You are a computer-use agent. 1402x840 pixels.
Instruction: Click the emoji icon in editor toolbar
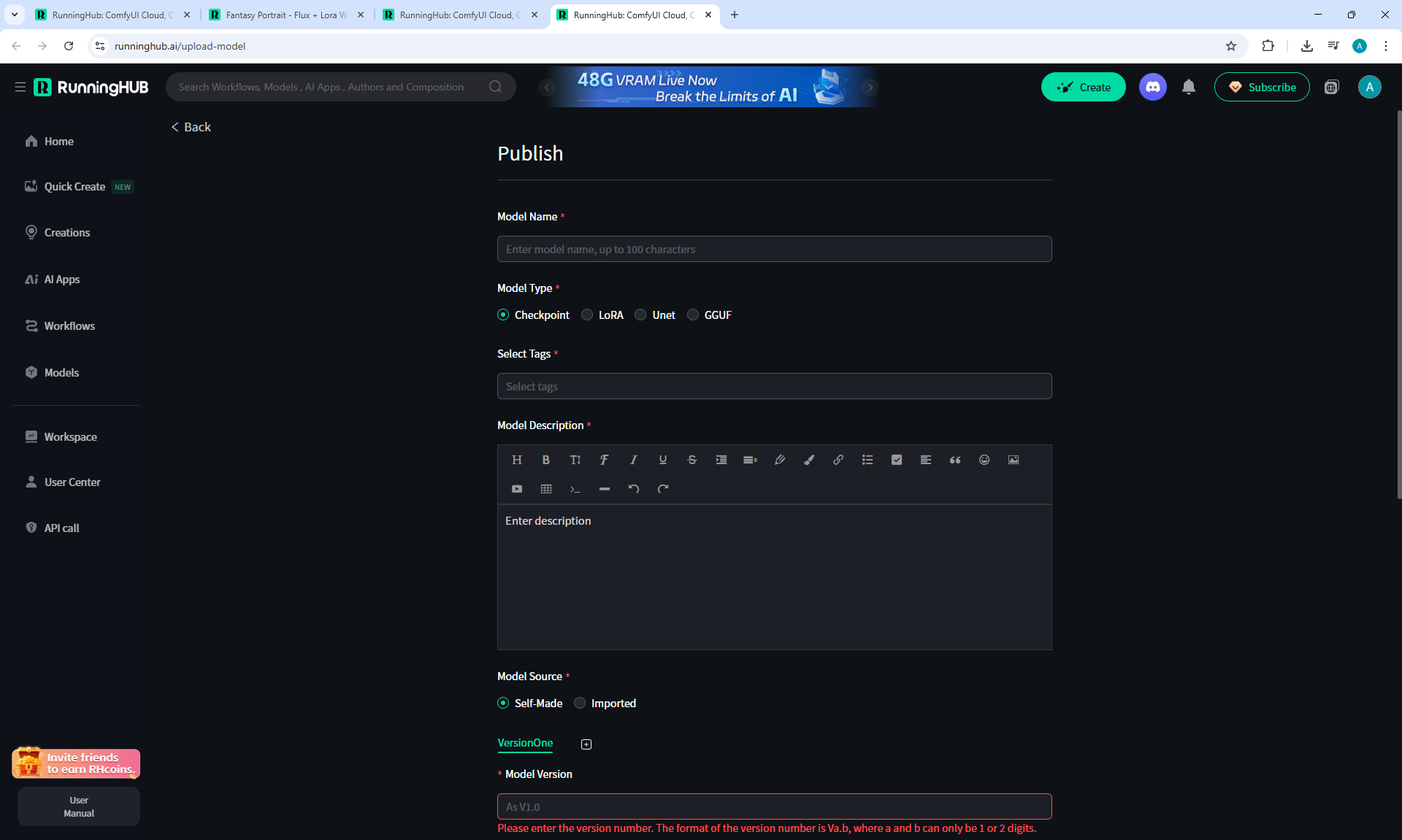pos(984,460)
